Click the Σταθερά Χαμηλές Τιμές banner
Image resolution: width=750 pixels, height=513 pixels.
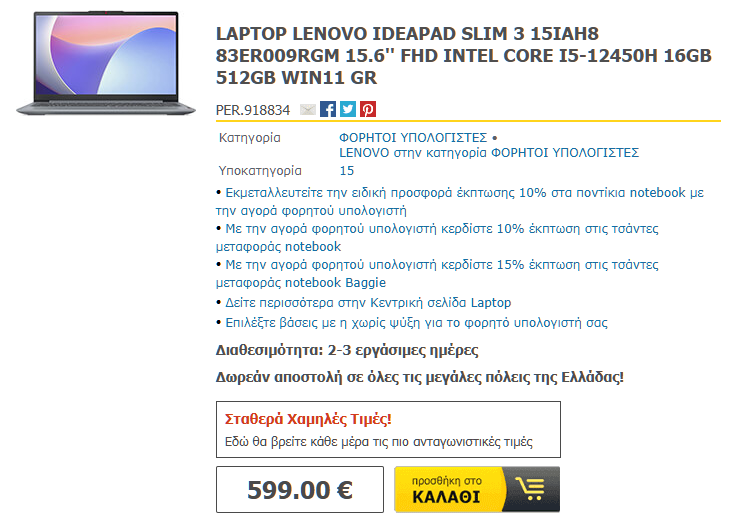tap(388, 429)
